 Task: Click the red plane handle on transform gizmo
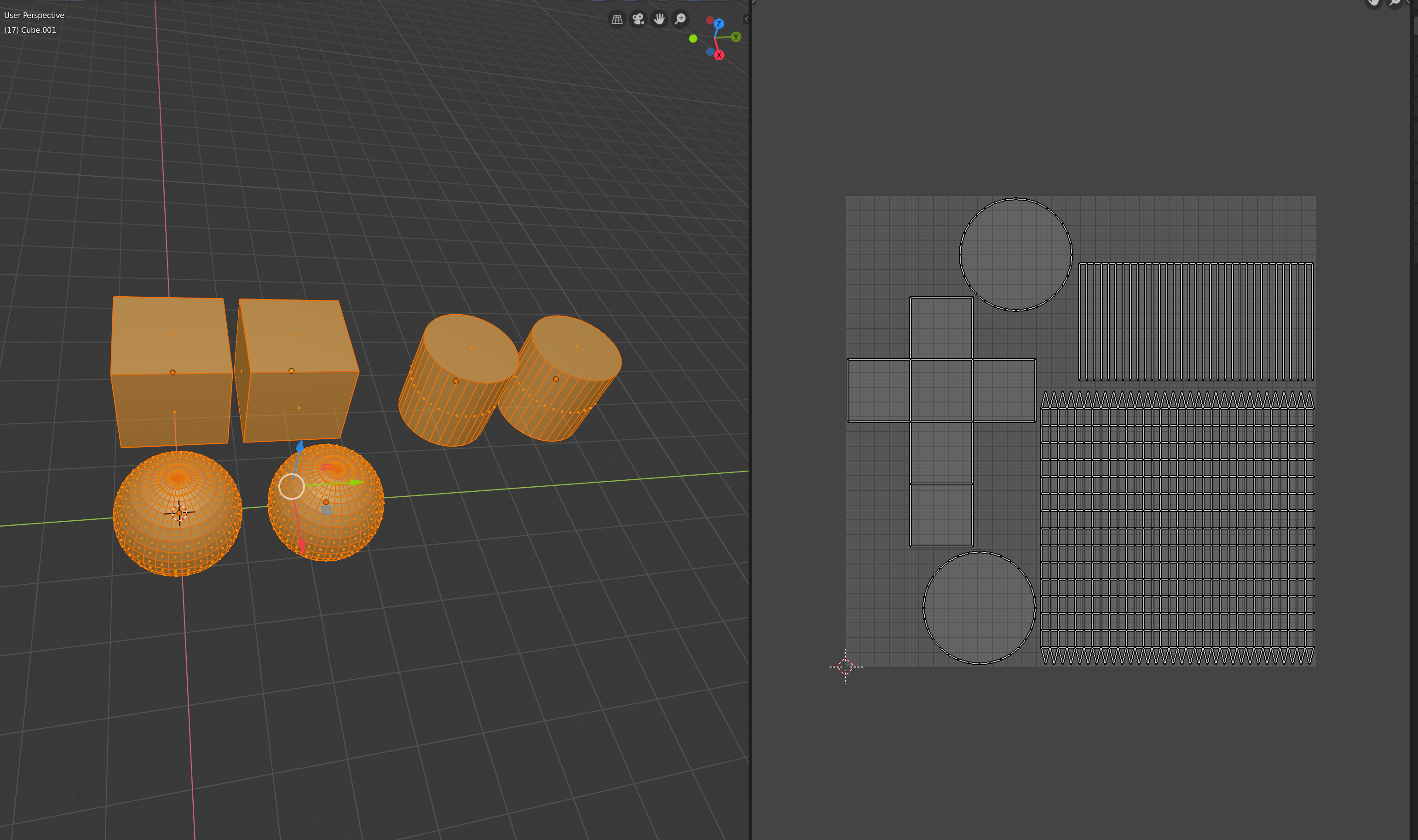[x=326, y=467]
